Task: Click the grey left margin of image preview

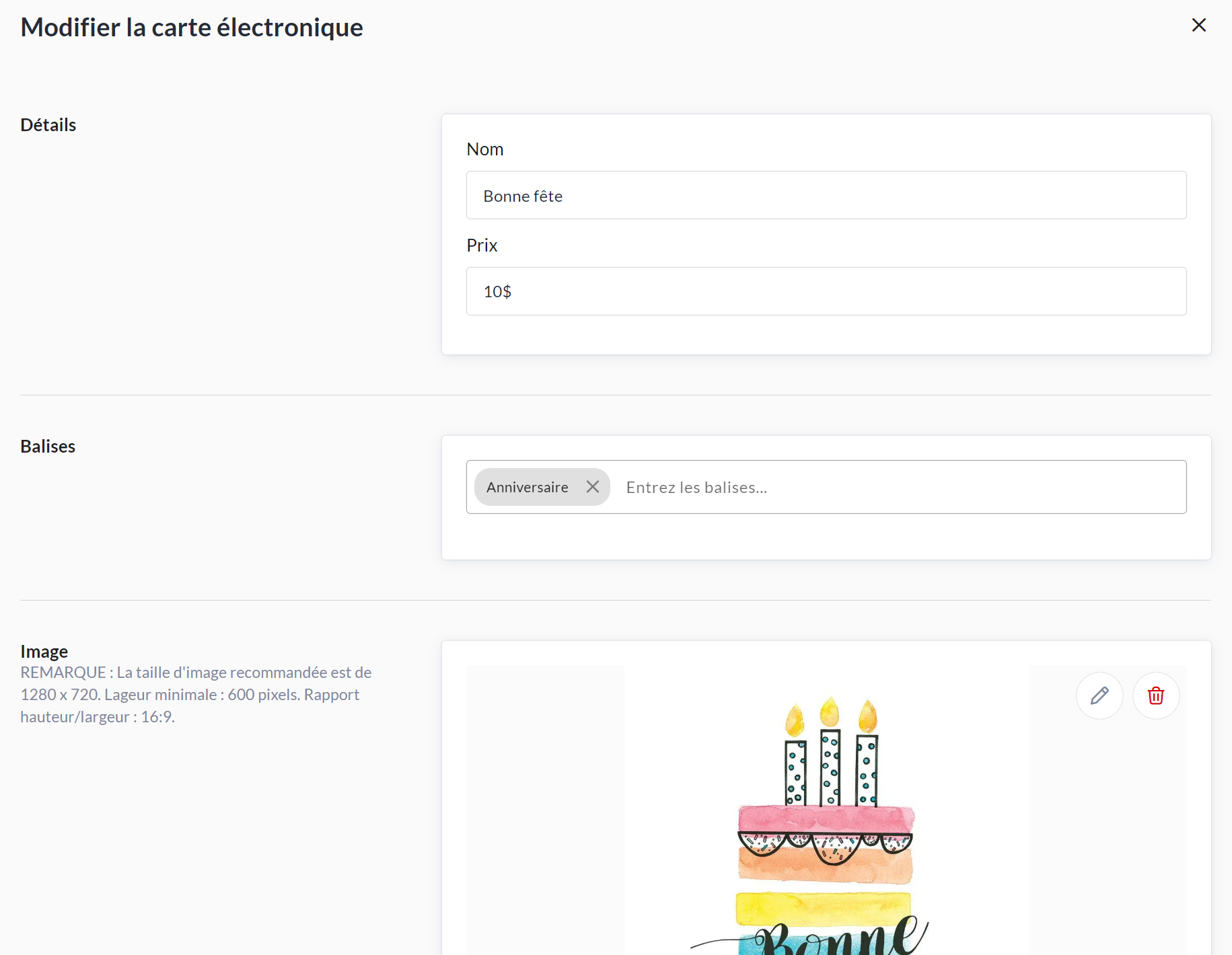Action: (545, 807)
